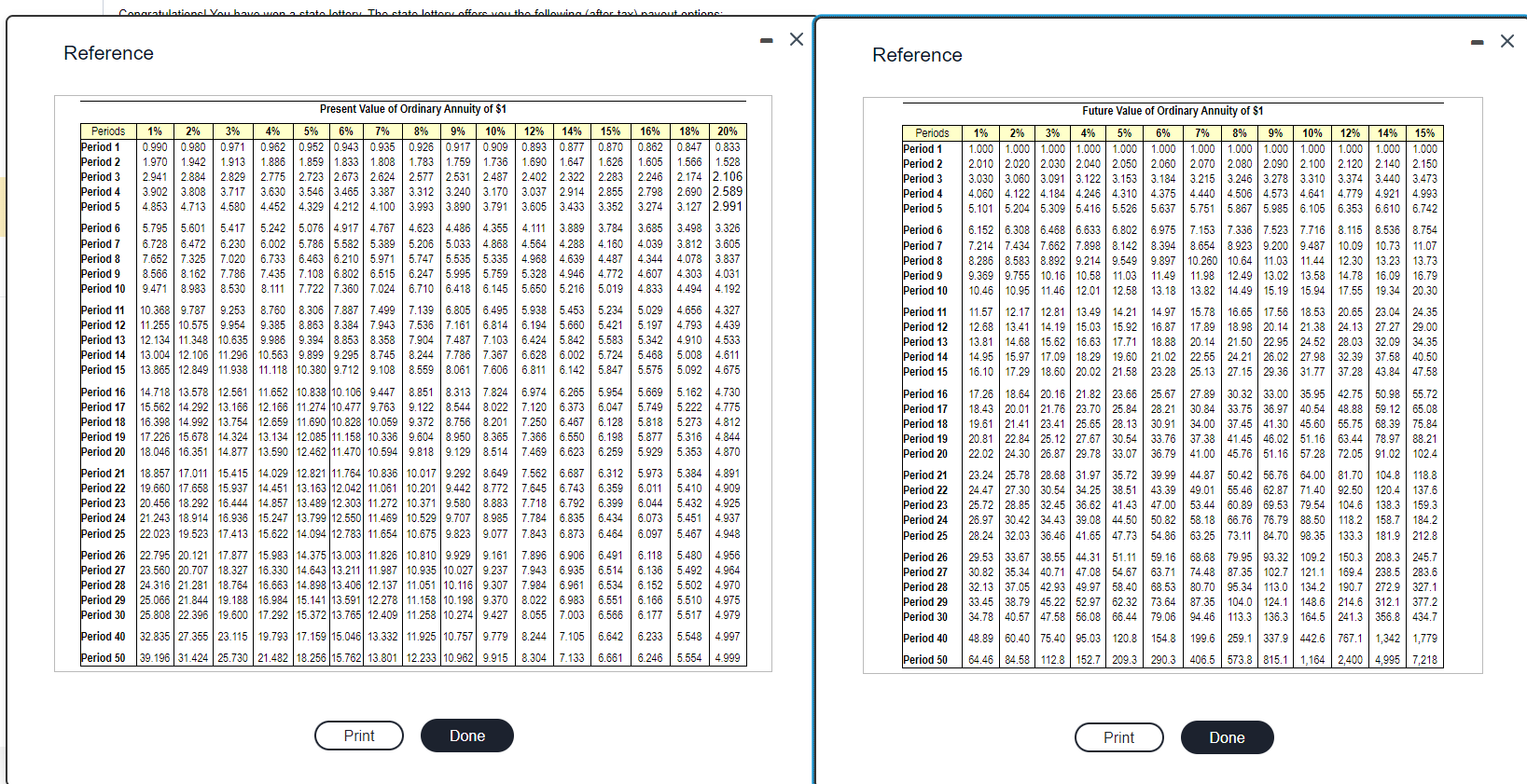Viewport: 1527px width, 784px height.
Task: Select the title 'Present Value of Ordinary Annuity of $1'
Action: 413,109
